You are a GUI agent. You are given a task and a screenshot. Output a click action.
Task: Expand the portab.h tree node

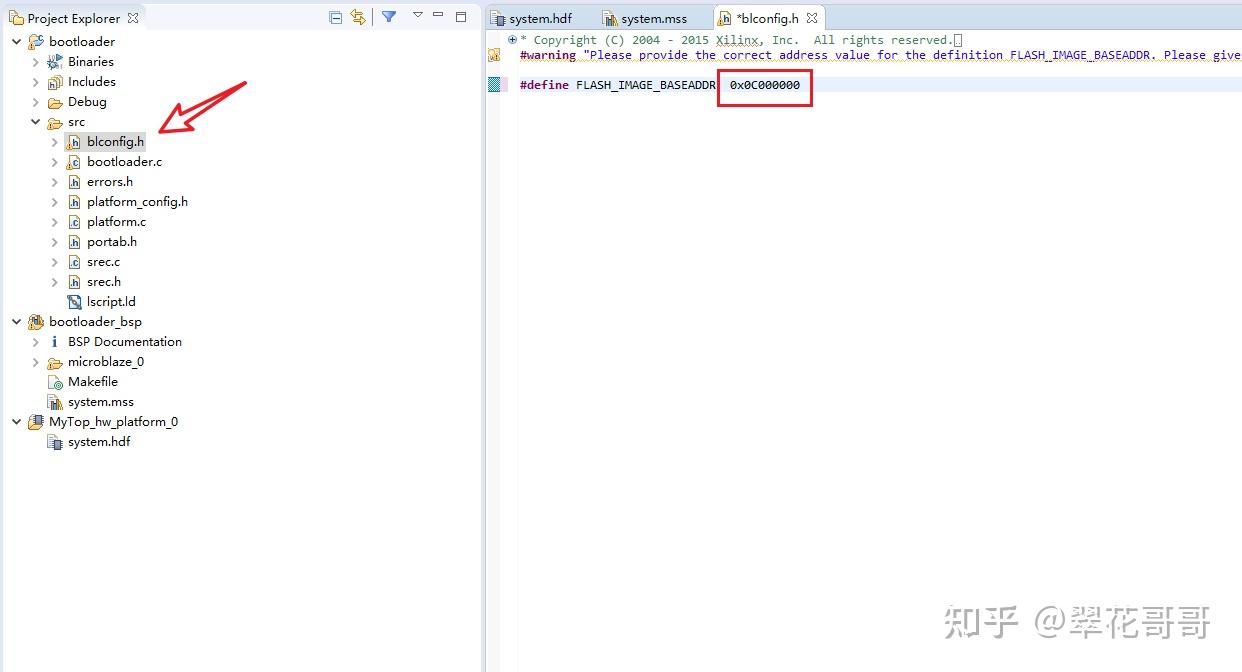tap(55, 242)
